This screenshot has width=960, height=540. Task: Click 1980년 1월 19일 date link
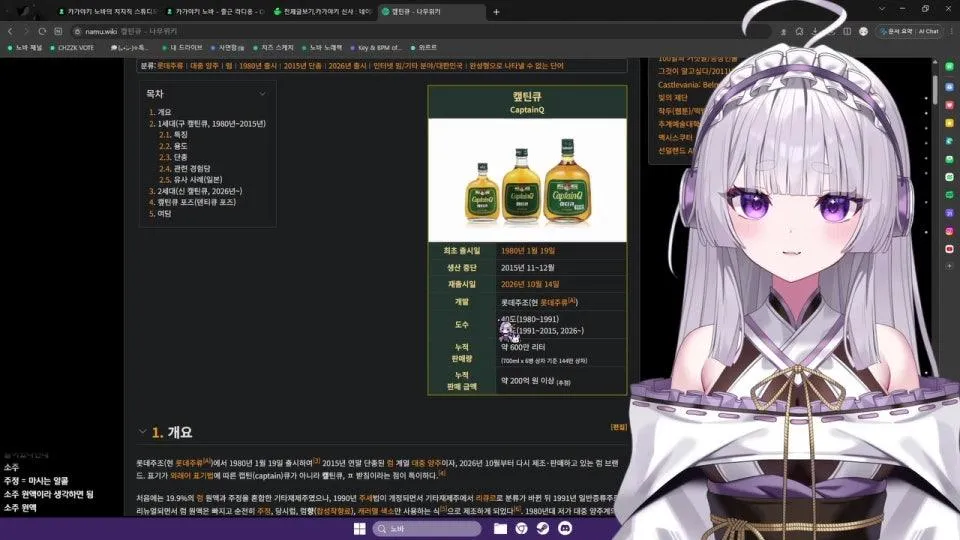(528, 251)
